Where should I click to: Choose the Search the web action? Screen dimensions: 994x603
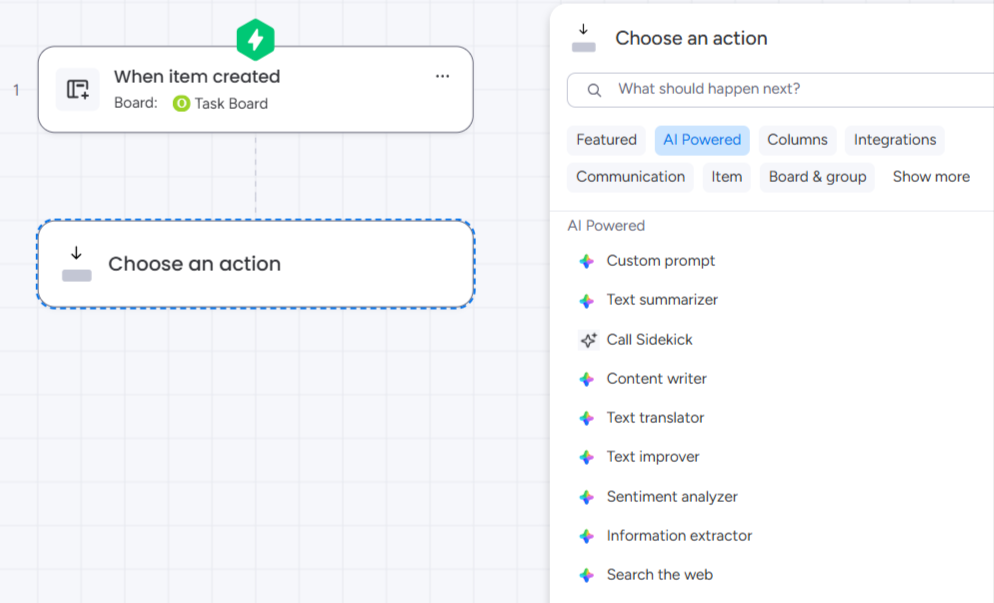(x=659, y=575)
